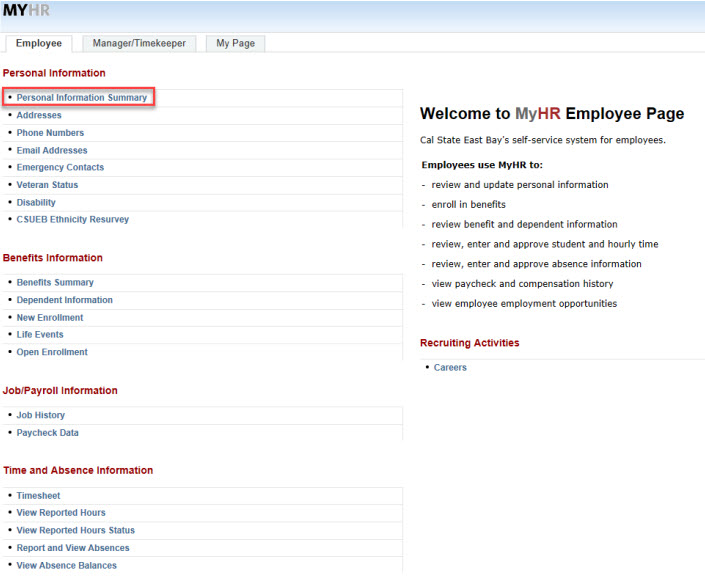Open the Open Enrollment link
705x576 pixels.
coord(52,352)
